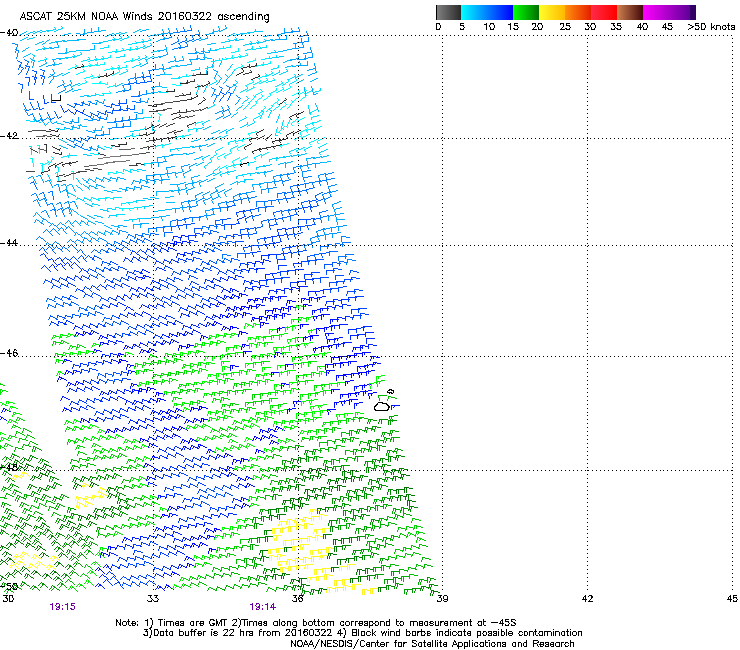The width and height of the screenshot is (740, 650).
Task: Click the red 30-35 knots legend segment
Action: (x=604, y=12)
